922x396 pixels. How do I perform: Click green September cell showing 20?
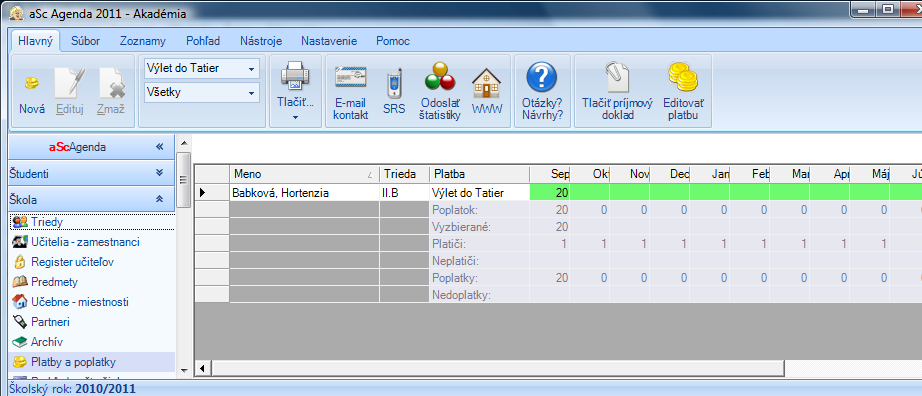pyautogui.click(x=550, y=192)
